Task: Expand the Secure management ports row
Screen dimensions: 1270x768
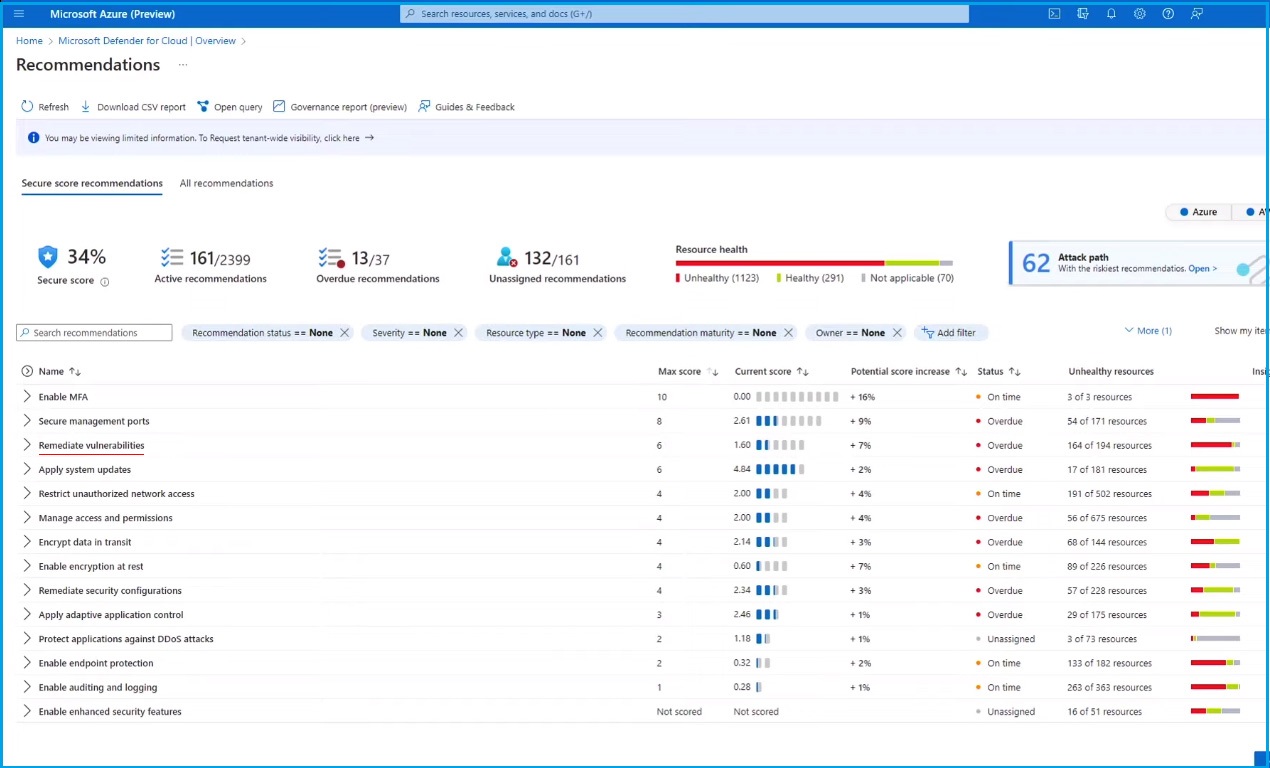Action: [x=27, y=421]
